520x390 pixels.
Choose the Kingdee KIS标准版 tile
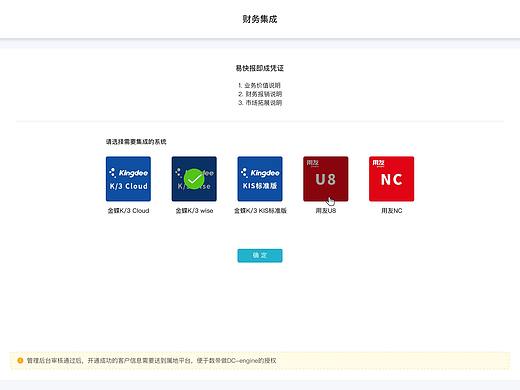click(x=260, y=179)
